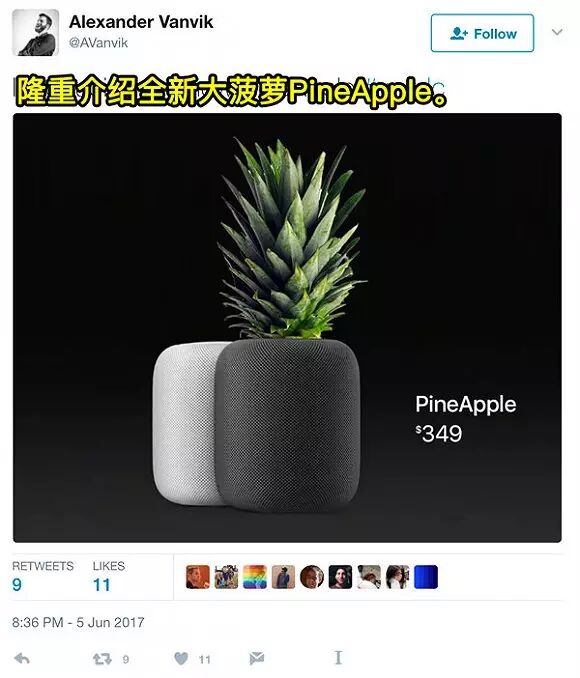Click the yellow Chinese caption text

tap(231, 91)
